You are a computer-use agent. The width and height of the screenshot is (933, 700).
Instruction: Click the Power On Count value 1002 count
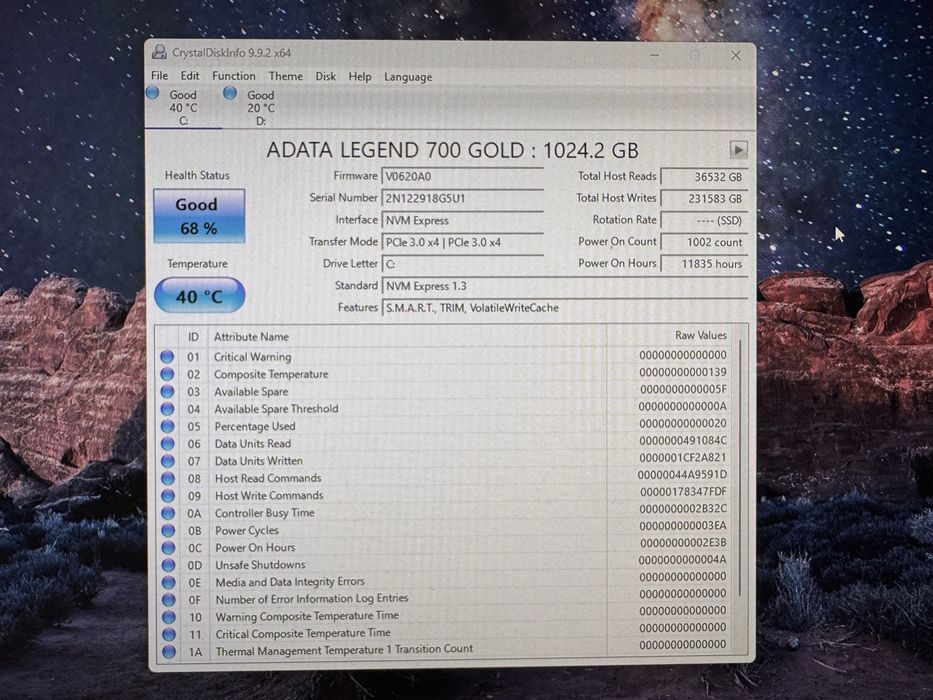(x=704, y=242)
